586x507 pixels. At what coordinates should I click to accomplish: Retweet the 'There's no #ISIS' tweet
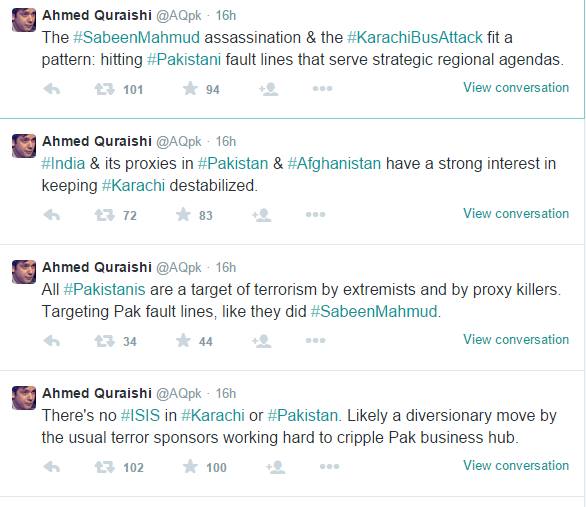point(104,467)
